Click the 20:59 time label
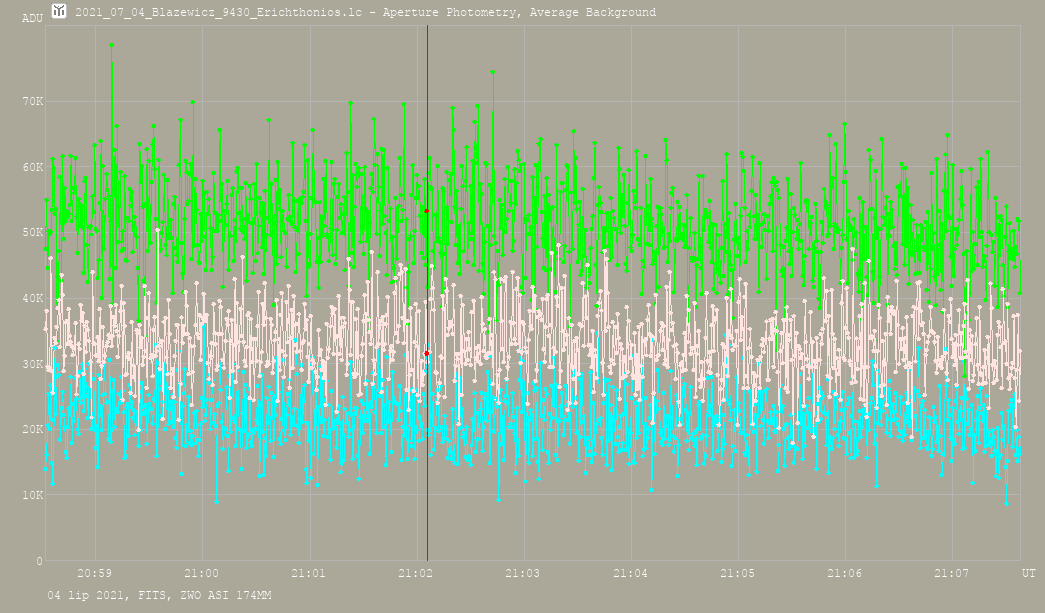1045x613 pixels. [x=95, y=573]
